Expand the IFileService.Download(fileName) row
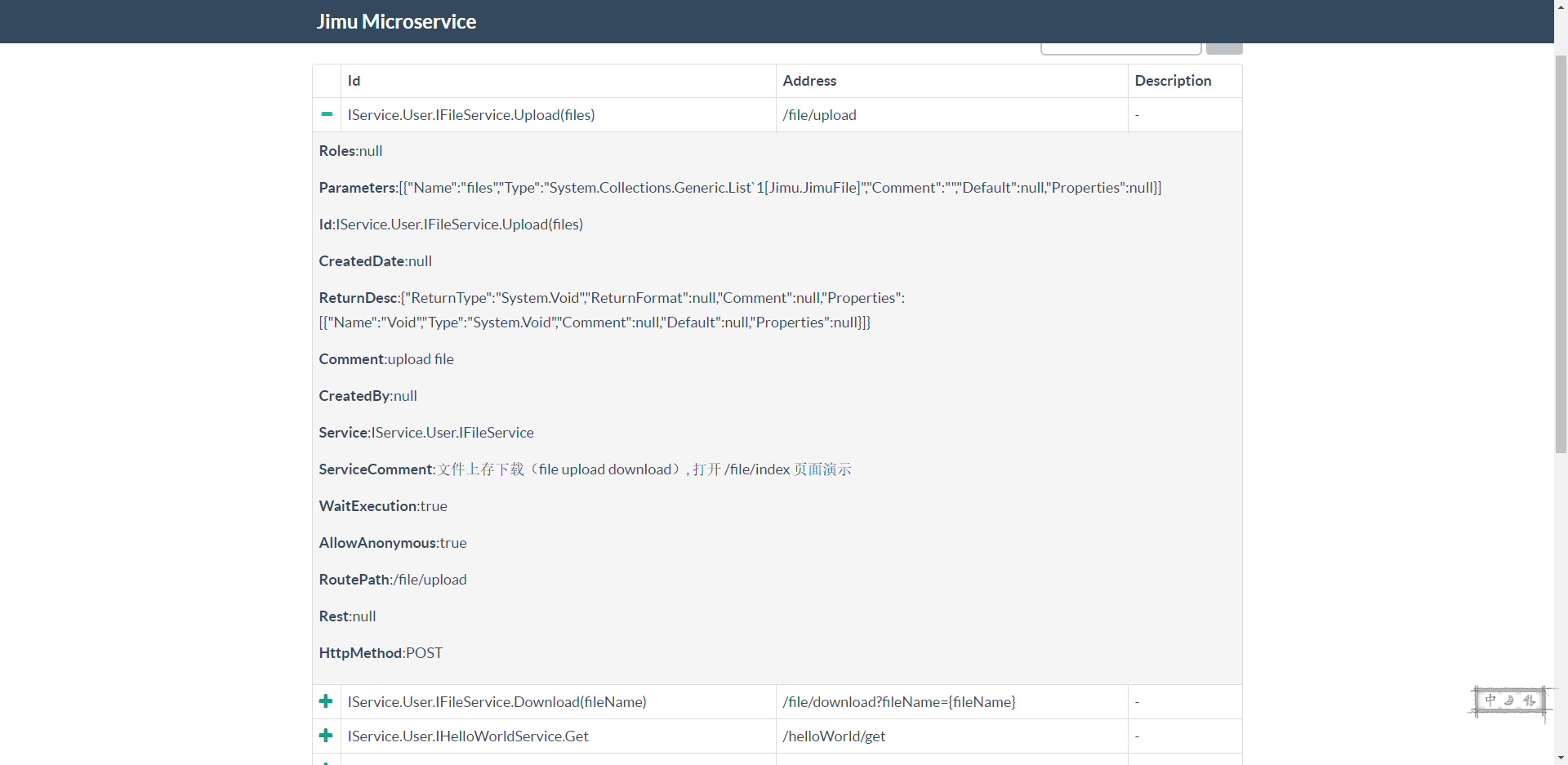 click(326, 701)
